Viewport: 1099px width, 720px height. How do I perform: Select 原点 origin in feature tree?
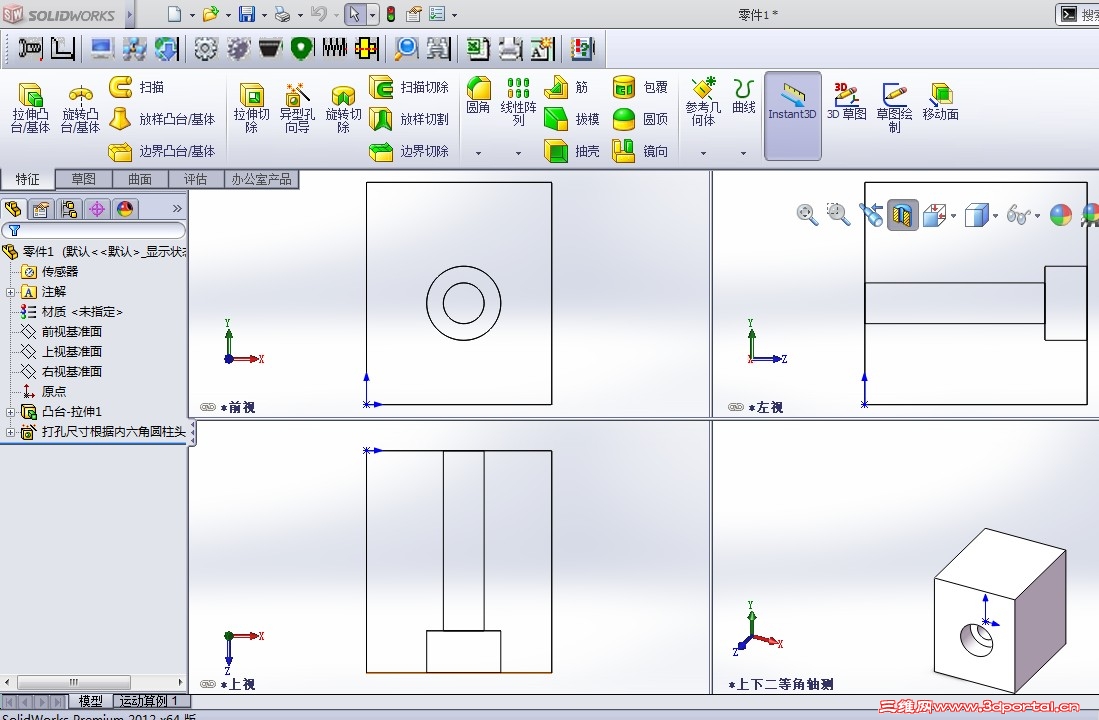click(x=44, y=391)
